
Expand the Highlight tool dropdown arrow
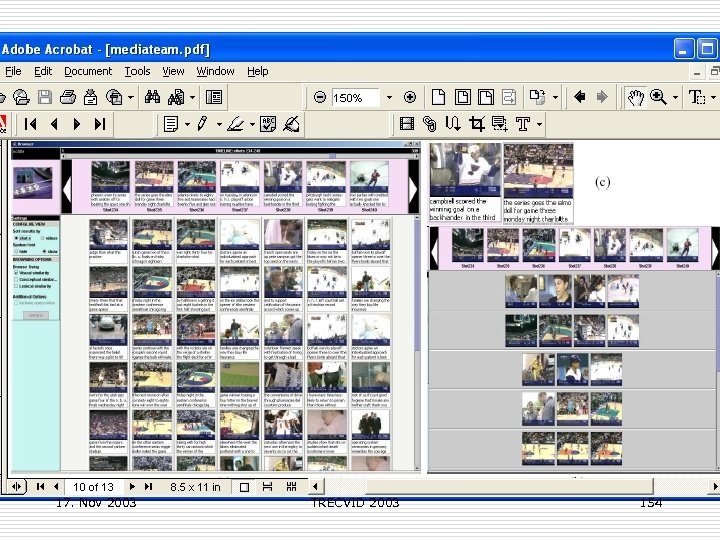coord(252,124)
